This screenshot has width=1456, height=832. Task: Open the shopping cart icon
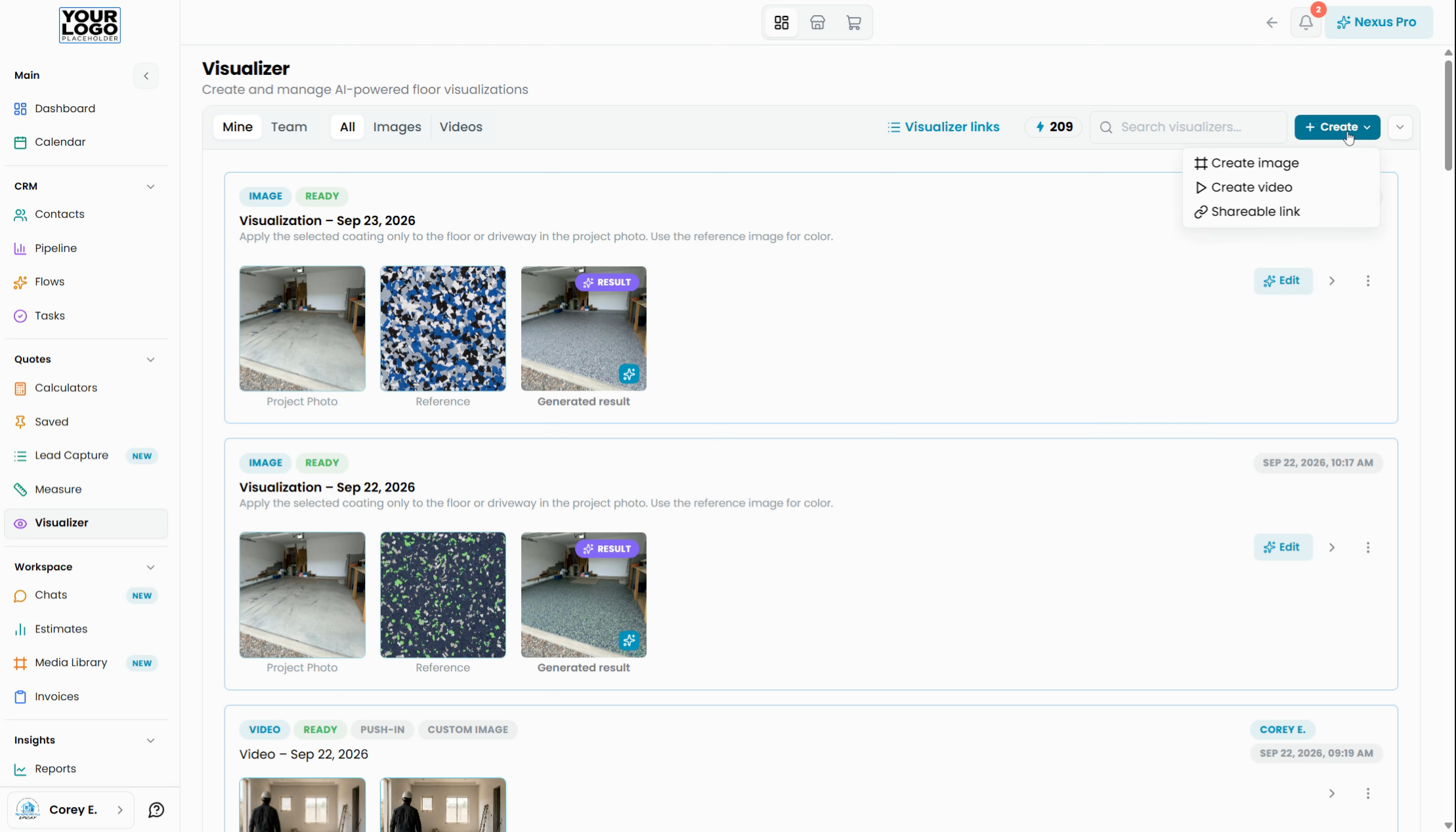click(853, 22)
